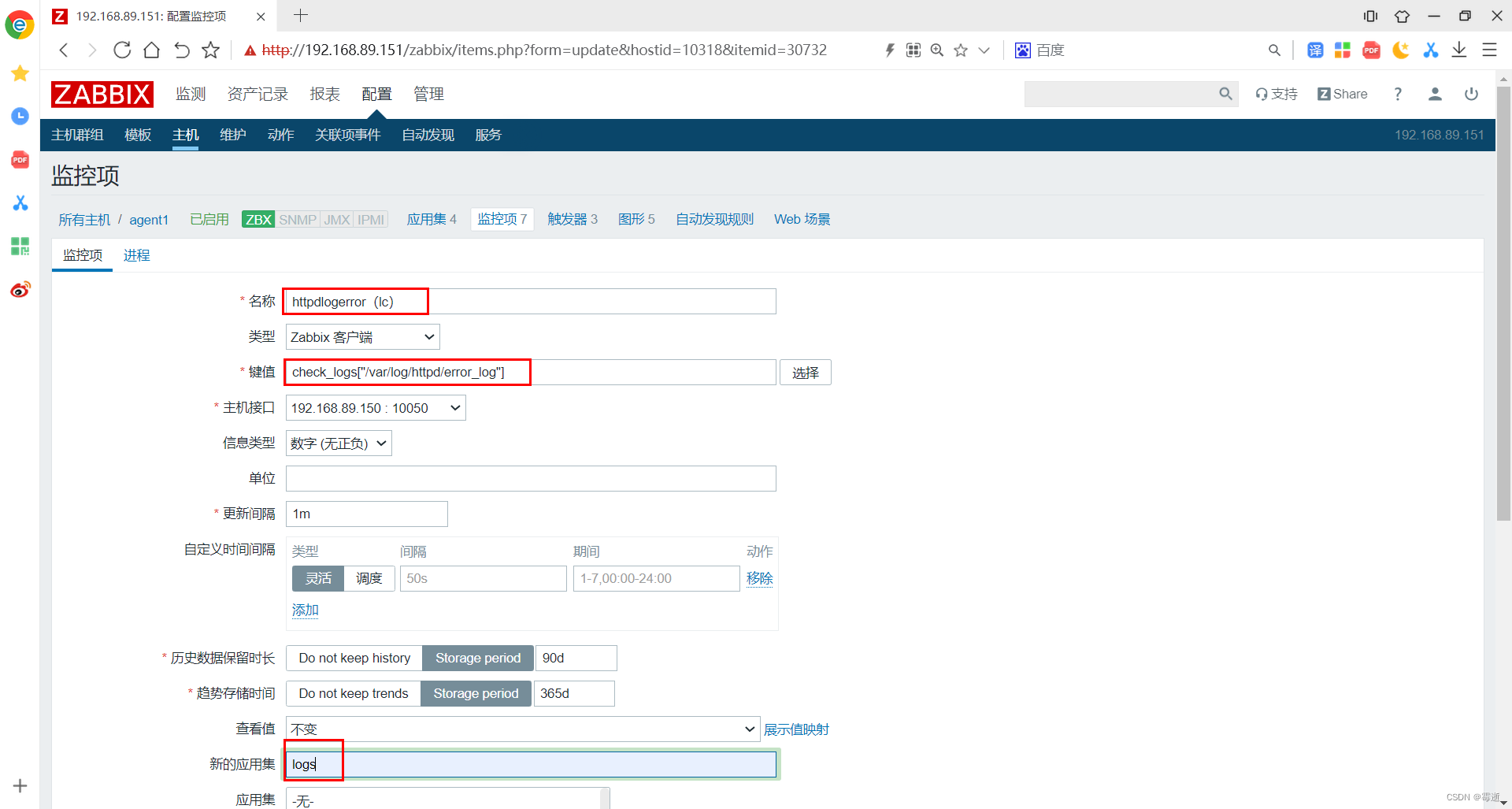1512x809 pixels.
Task: Add a sidebar item with plus icon
Action: coord(20,785)
